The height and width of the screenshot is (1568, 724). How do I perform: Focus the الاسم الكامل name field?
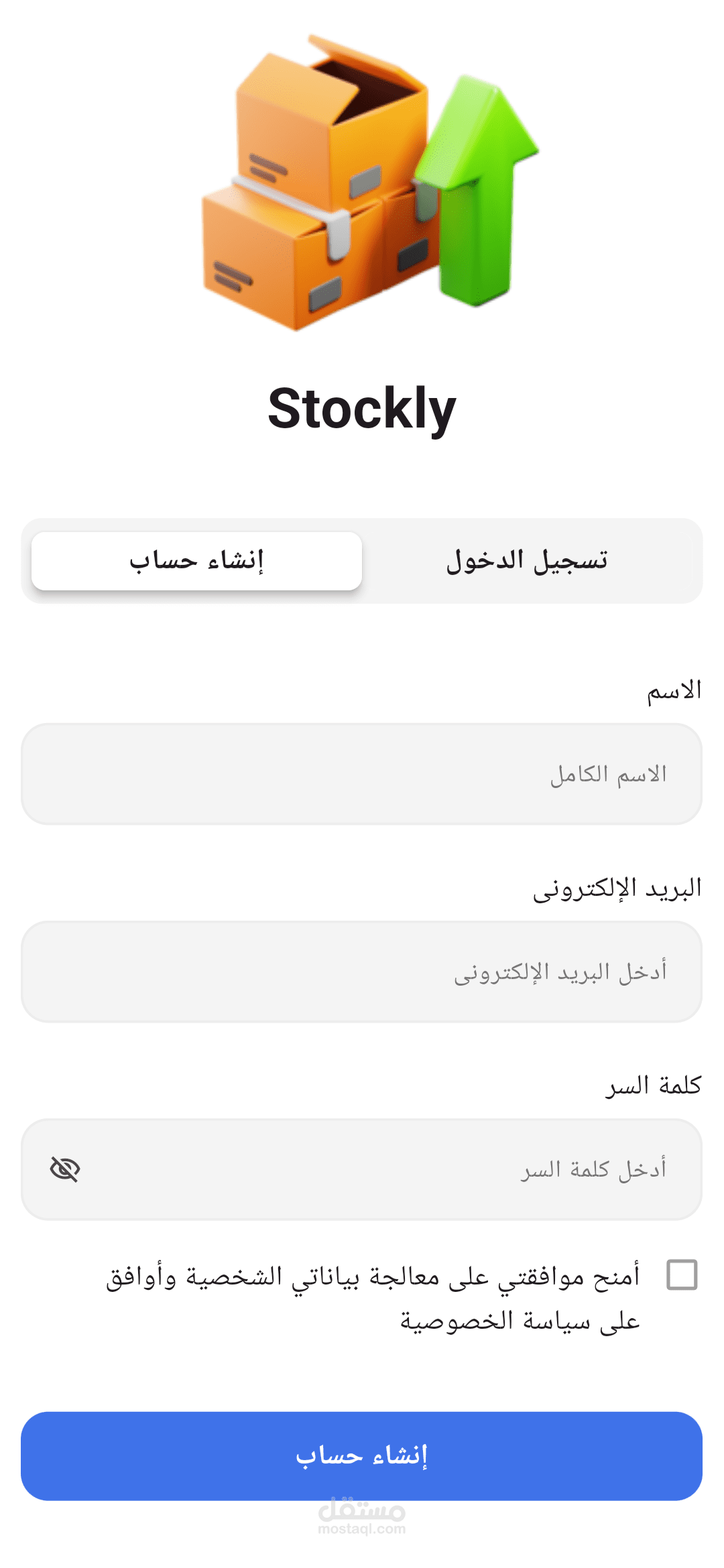coord(362,774)
